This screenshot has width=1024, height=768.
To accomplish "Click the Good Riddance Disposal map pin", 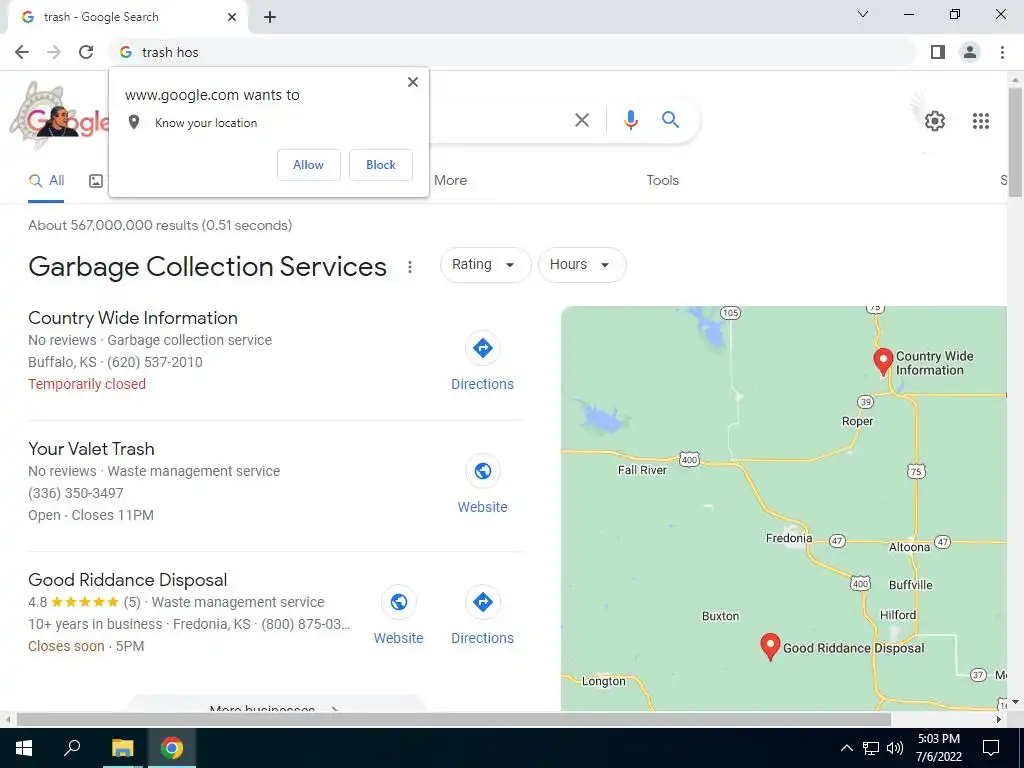I will click(770, 646).
